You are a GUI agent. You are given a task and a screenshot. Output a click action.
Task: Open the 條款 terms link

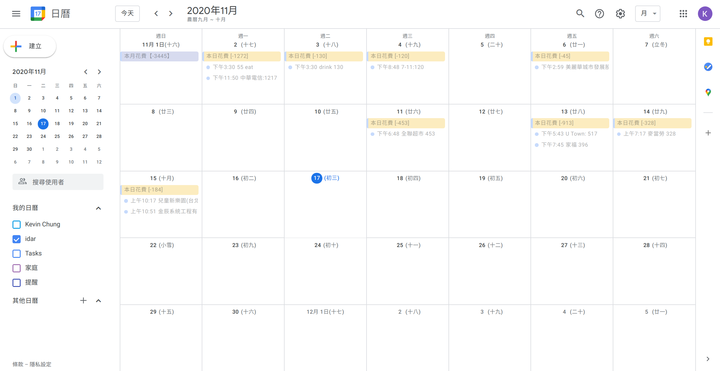[17, 364]
